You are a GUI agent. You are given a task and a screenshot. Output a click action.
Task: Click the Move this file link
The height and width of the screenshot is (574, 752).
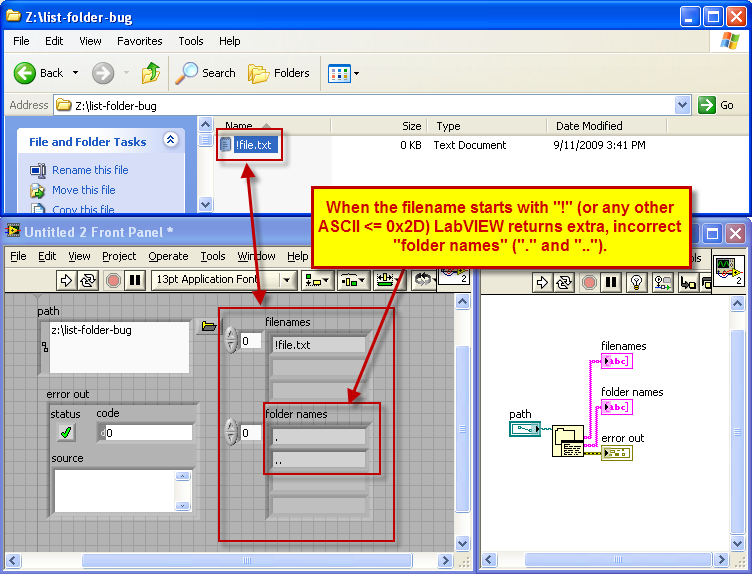click(84, 190)
